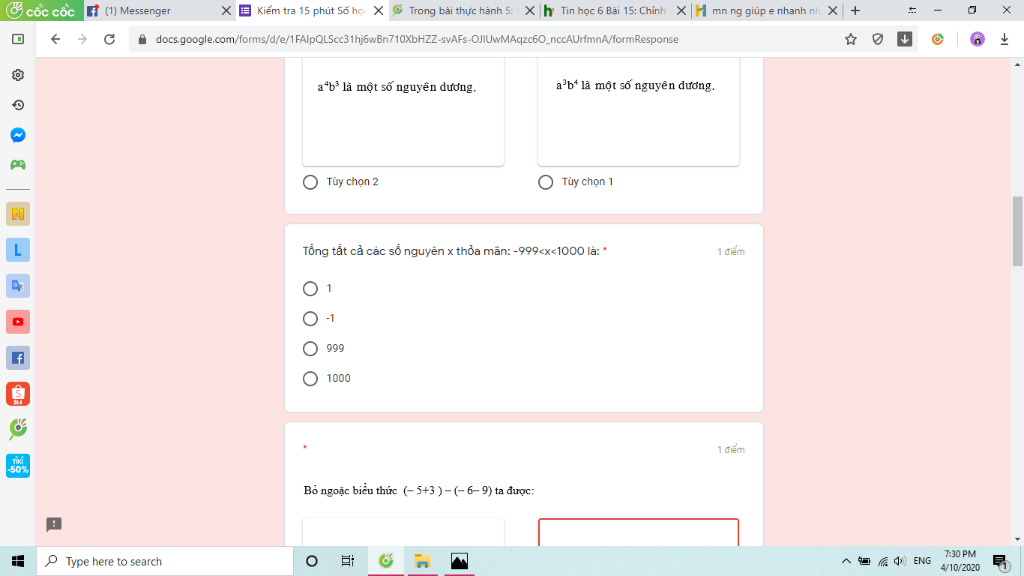Open the Cốc Cốc browser menu logo
Image resolution: width=1024 pixels, height=576 pixels.
click(x=41, y=10)
